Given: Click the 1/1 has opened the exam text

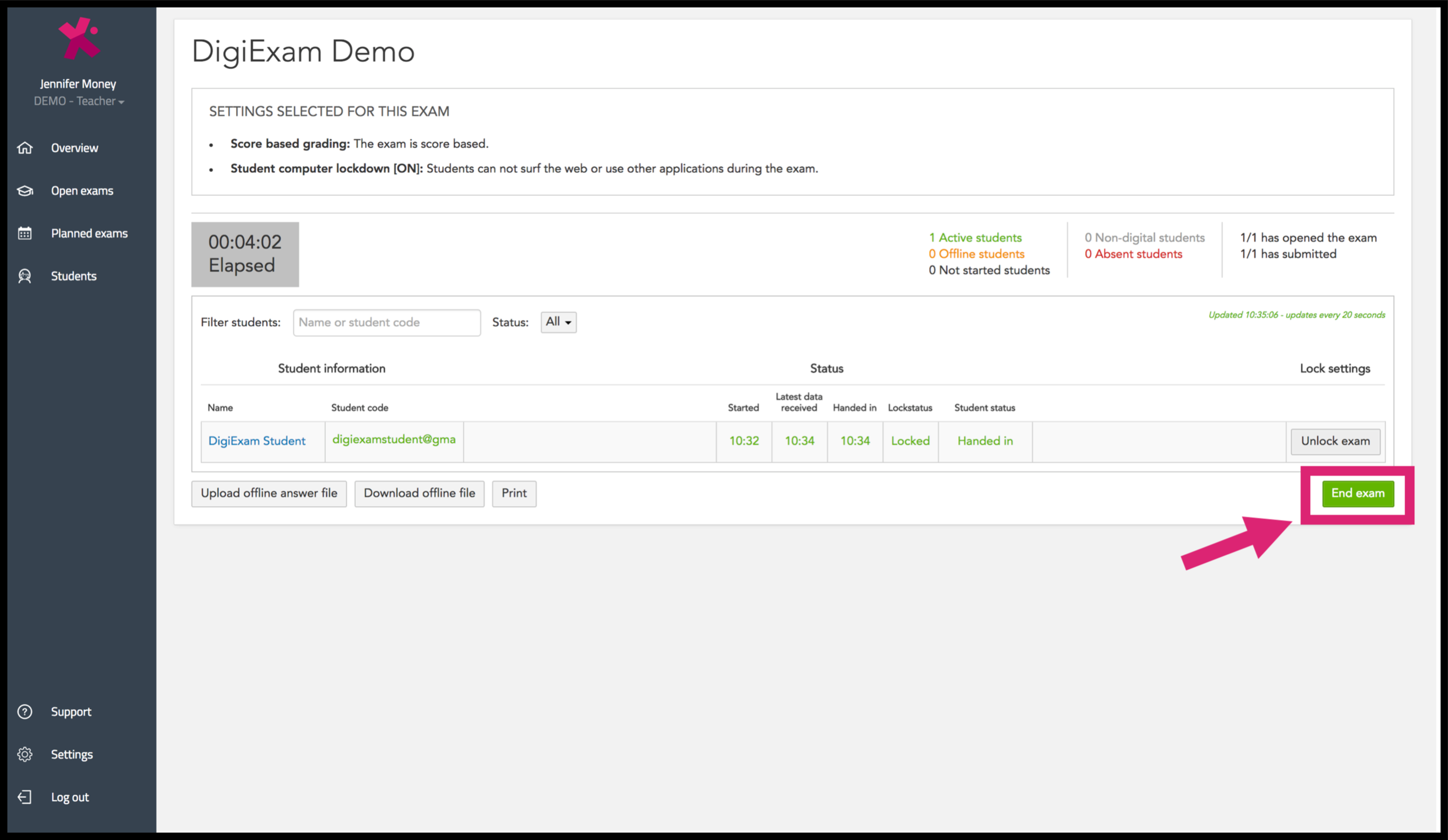Looking at the screenshot, I should pyautogui.click(x=1309, y=237).
